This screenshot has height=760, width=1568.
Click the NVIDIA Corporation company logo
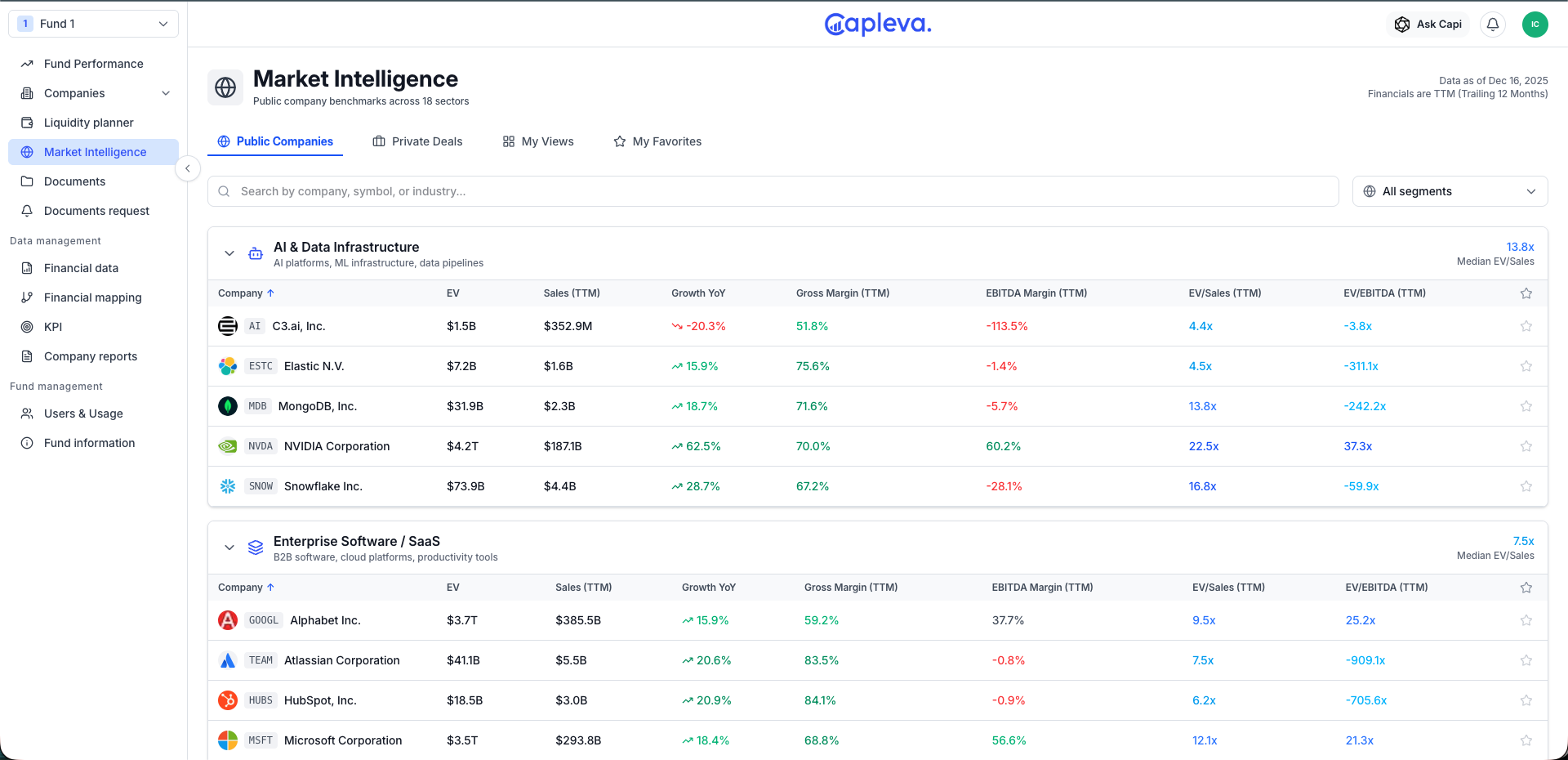point(228,446)
